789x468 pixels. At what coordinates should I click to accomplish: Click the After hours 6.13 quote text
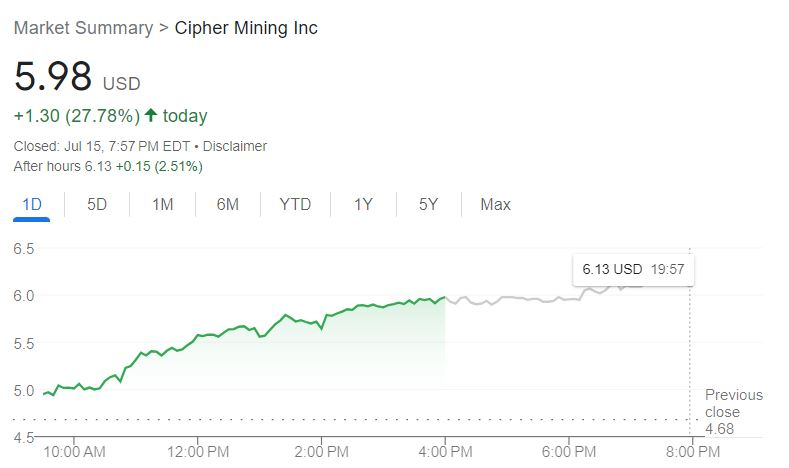pos(108,166)
